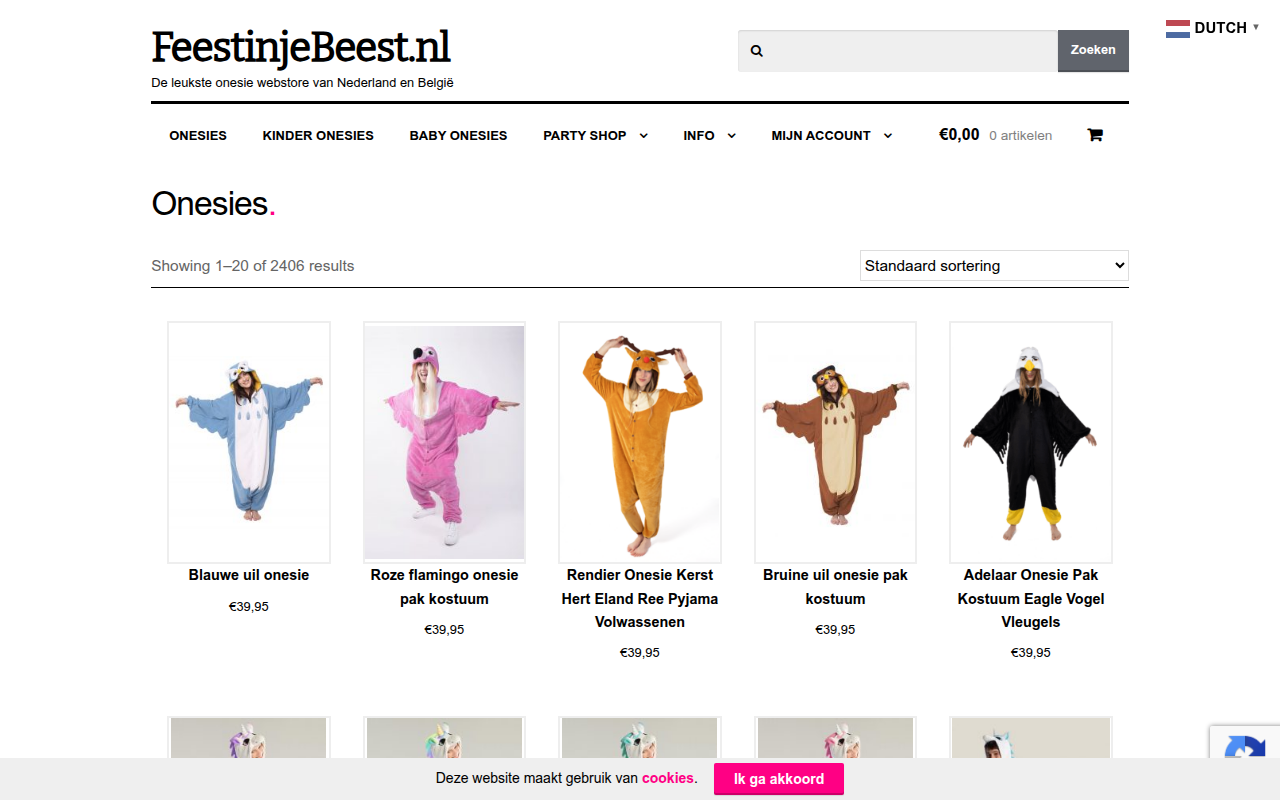The image size is (1280, 800).
Task: Open the DUTCH language selector arrow
Action: tap(1256, 27)
